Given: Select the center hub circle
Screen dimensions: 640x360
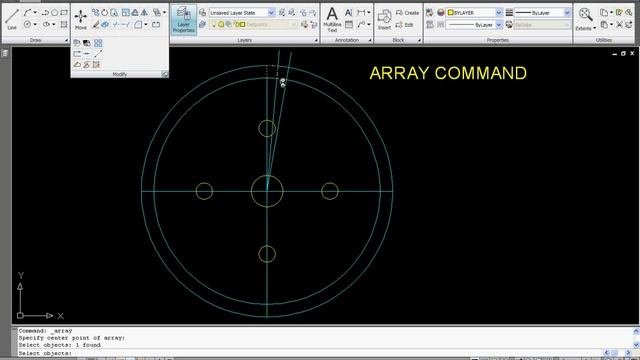Looking at the screenshot, I should (x=267, y=191).
